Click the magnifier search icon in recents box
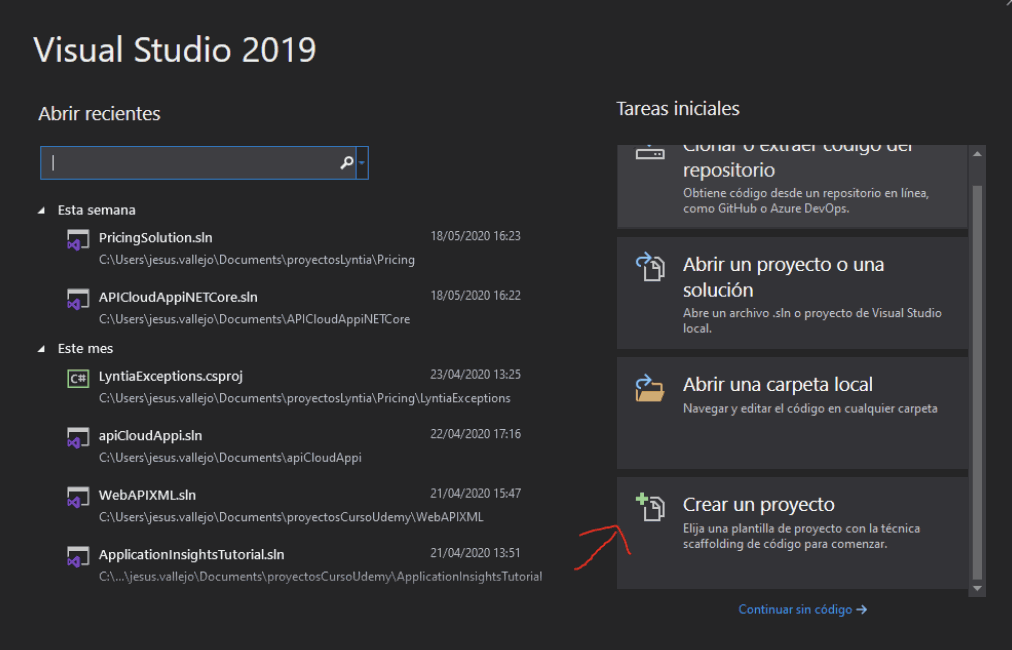This screenshot has height=650, width=1012. (x=347, y=163)
